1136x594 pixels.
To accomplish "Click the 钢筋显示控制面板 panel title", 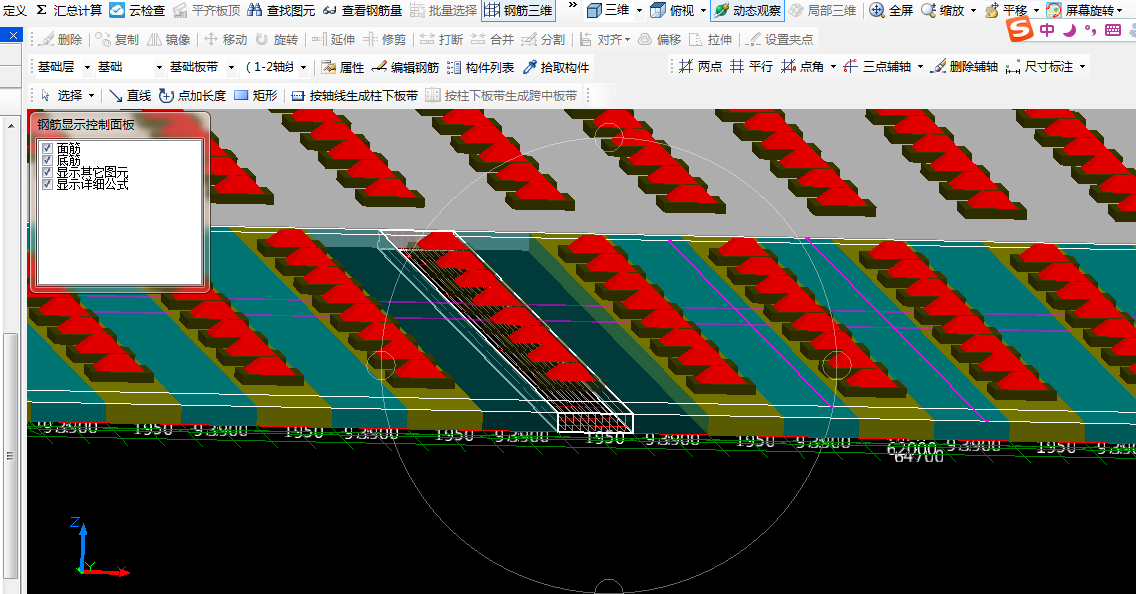I will (x=86, y=124).
